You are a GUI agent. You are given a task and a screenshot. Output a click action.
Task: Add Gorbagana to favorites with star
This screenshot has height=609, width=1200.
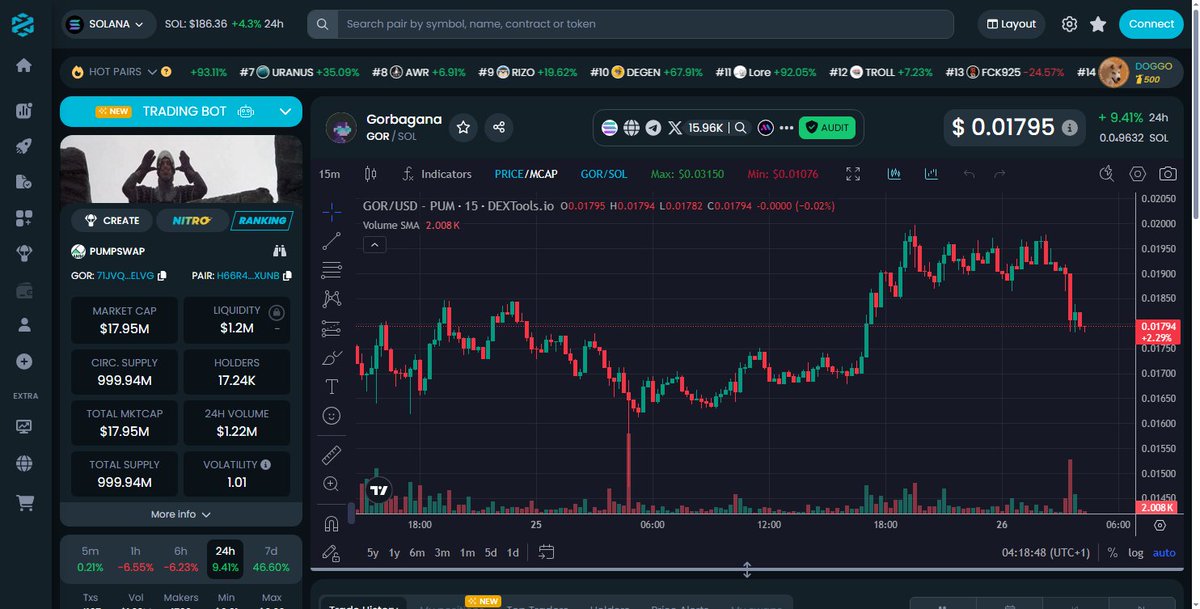pos(463,127)
